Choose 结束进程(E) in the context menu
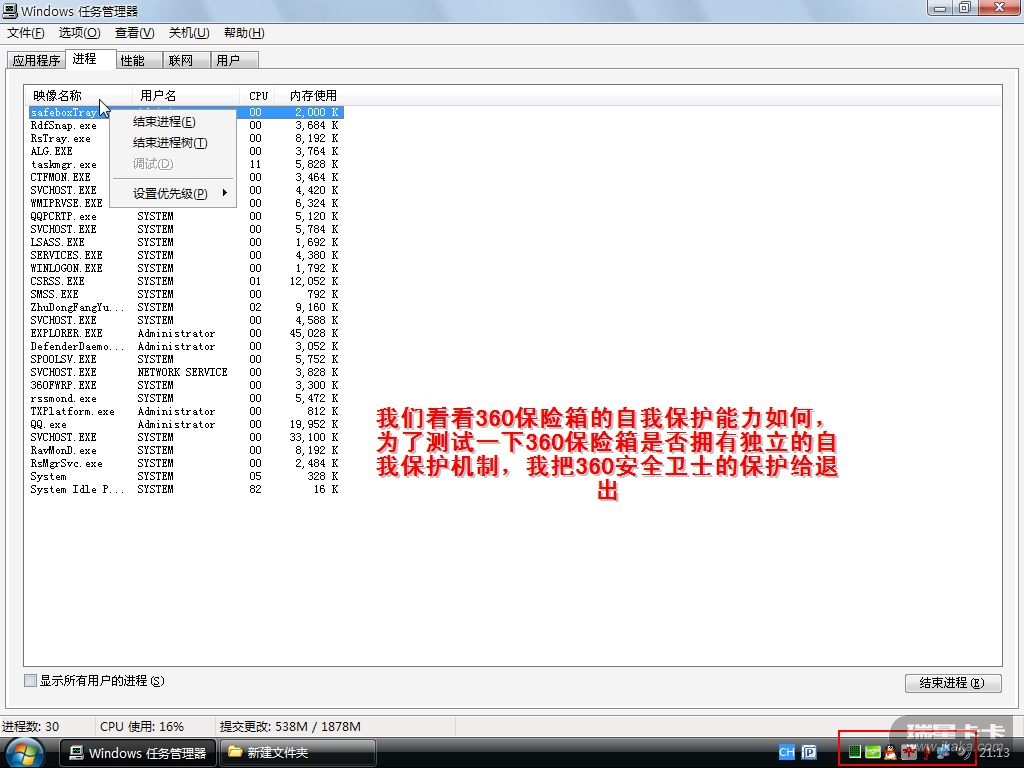The height and width of the screenshot is (768, 1024). (x=172, y=121)
